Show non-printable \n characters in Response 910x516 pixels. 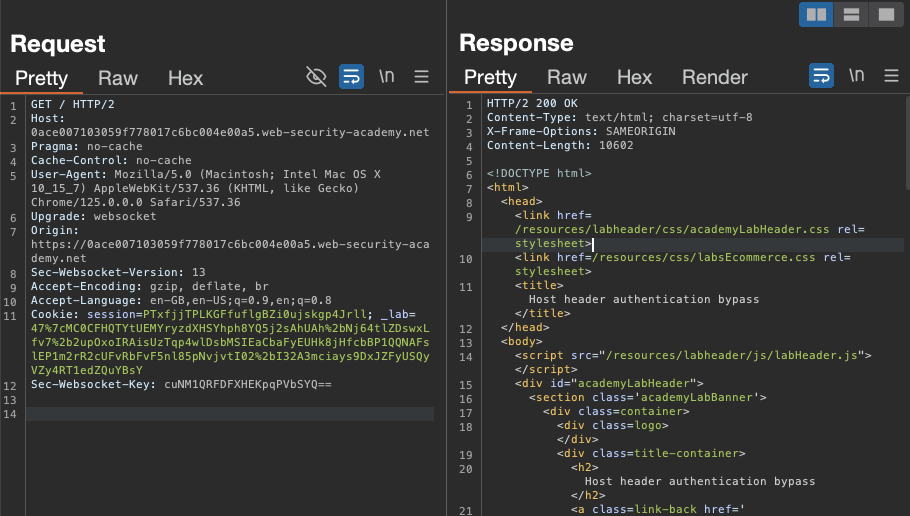click(x=856, y=77)
